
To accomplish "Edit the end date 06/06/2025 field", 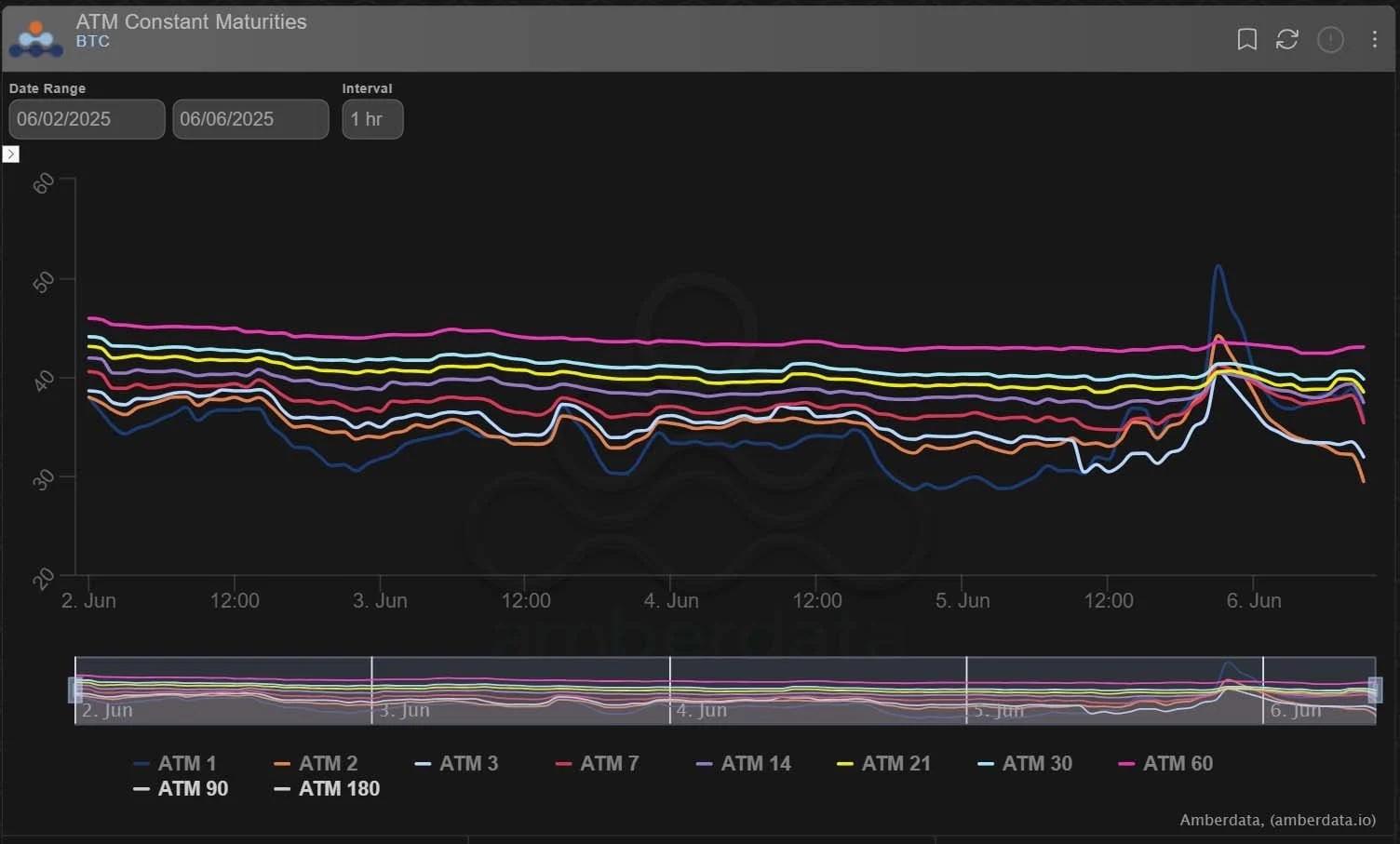I will [x=250, y=119].
